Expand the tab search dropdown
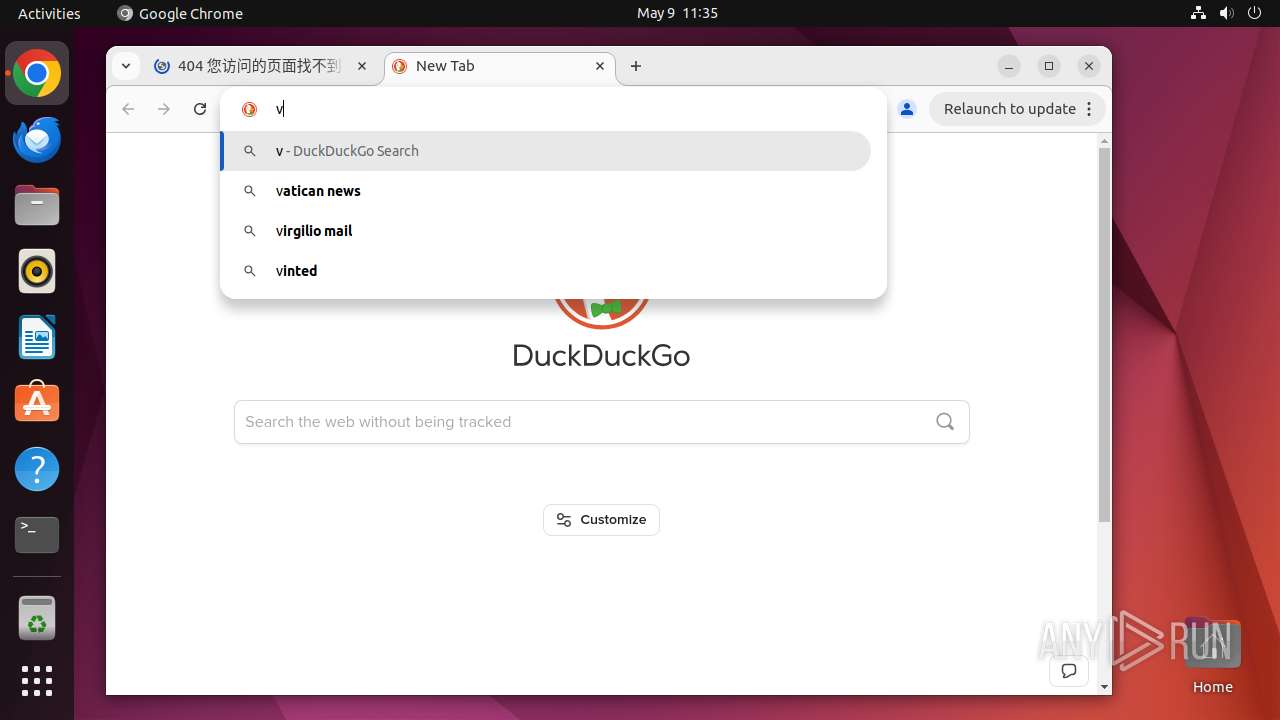 tap(125, 66)
